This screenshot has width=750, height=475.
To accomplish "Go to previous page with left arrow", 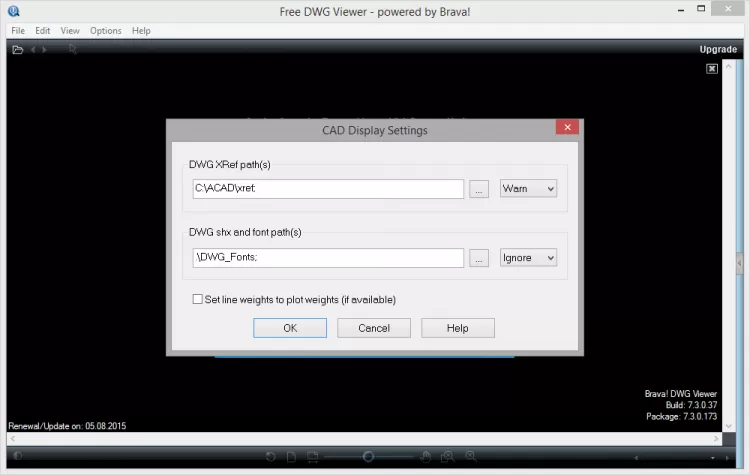I will coord(33,50).
